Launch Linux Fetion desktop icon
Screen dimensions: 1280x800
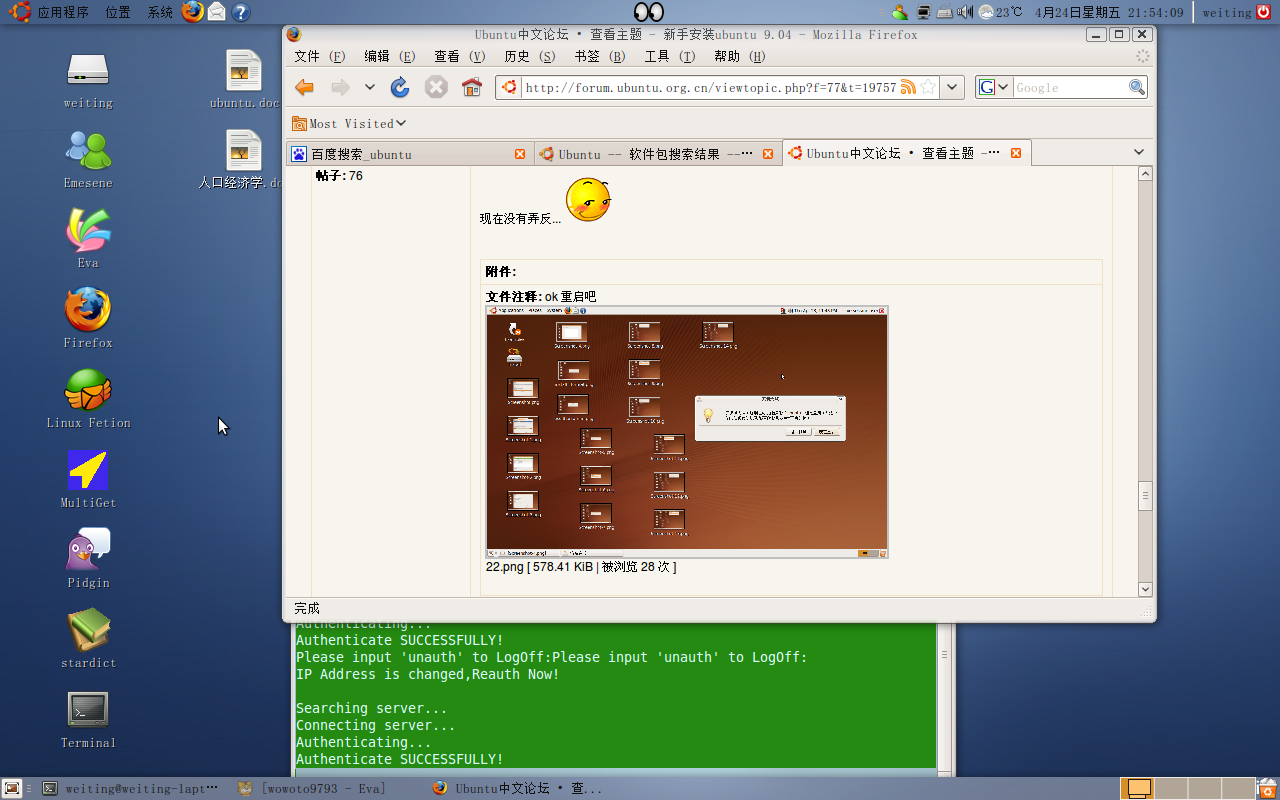(x=88, y=398)
